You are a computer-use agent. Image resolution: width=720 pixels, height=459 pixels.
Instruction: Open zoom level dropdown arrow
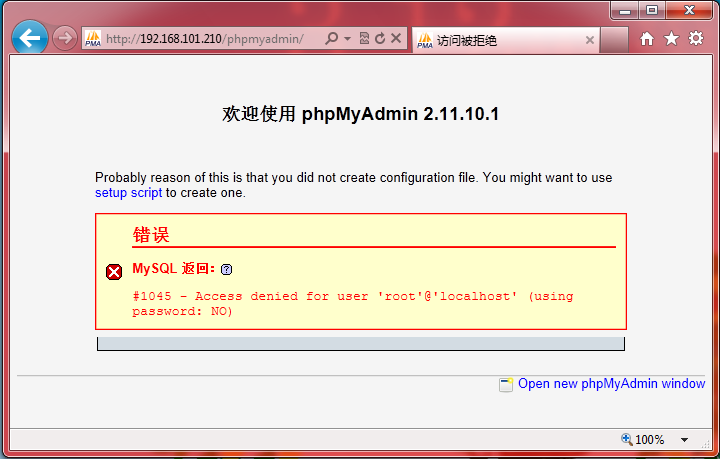click(684, 440)
